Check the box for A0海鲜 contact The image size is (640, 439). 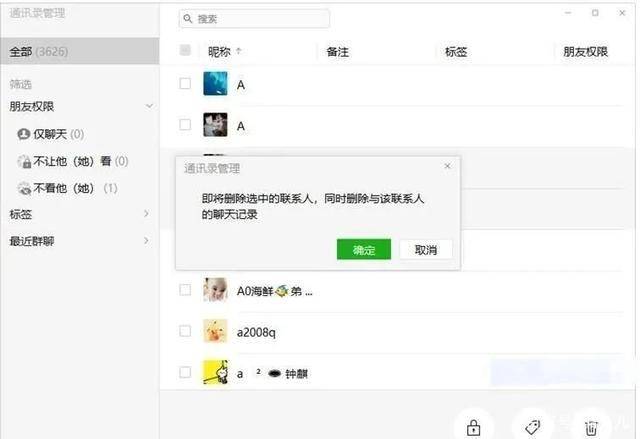point(185,290)
